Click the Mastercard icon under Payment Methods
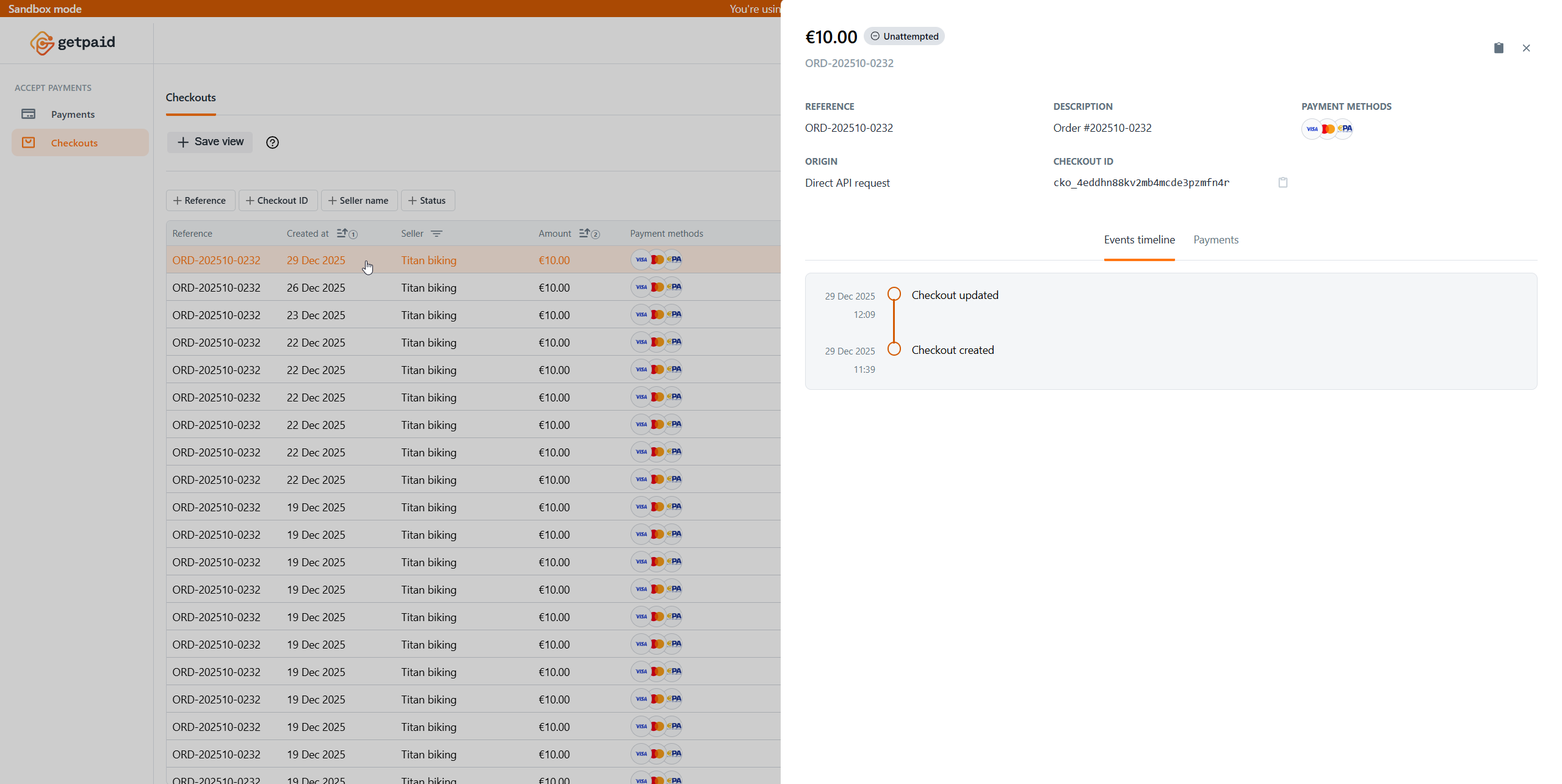This screenshot has width=1562, height=784. point(1328,129)
